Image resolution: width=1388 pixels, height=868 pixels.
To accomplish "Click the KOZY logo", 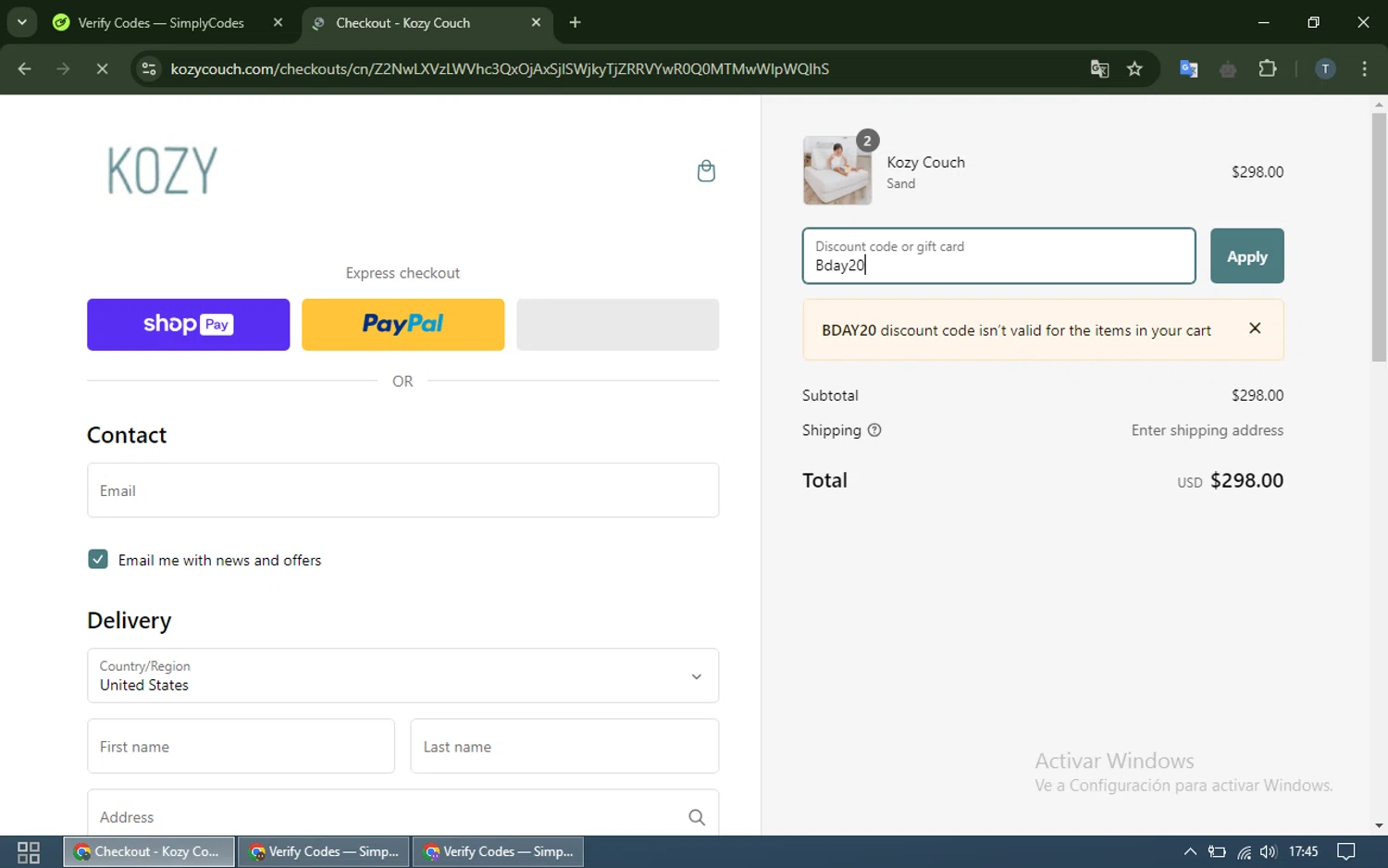I will tap(162, 170).
